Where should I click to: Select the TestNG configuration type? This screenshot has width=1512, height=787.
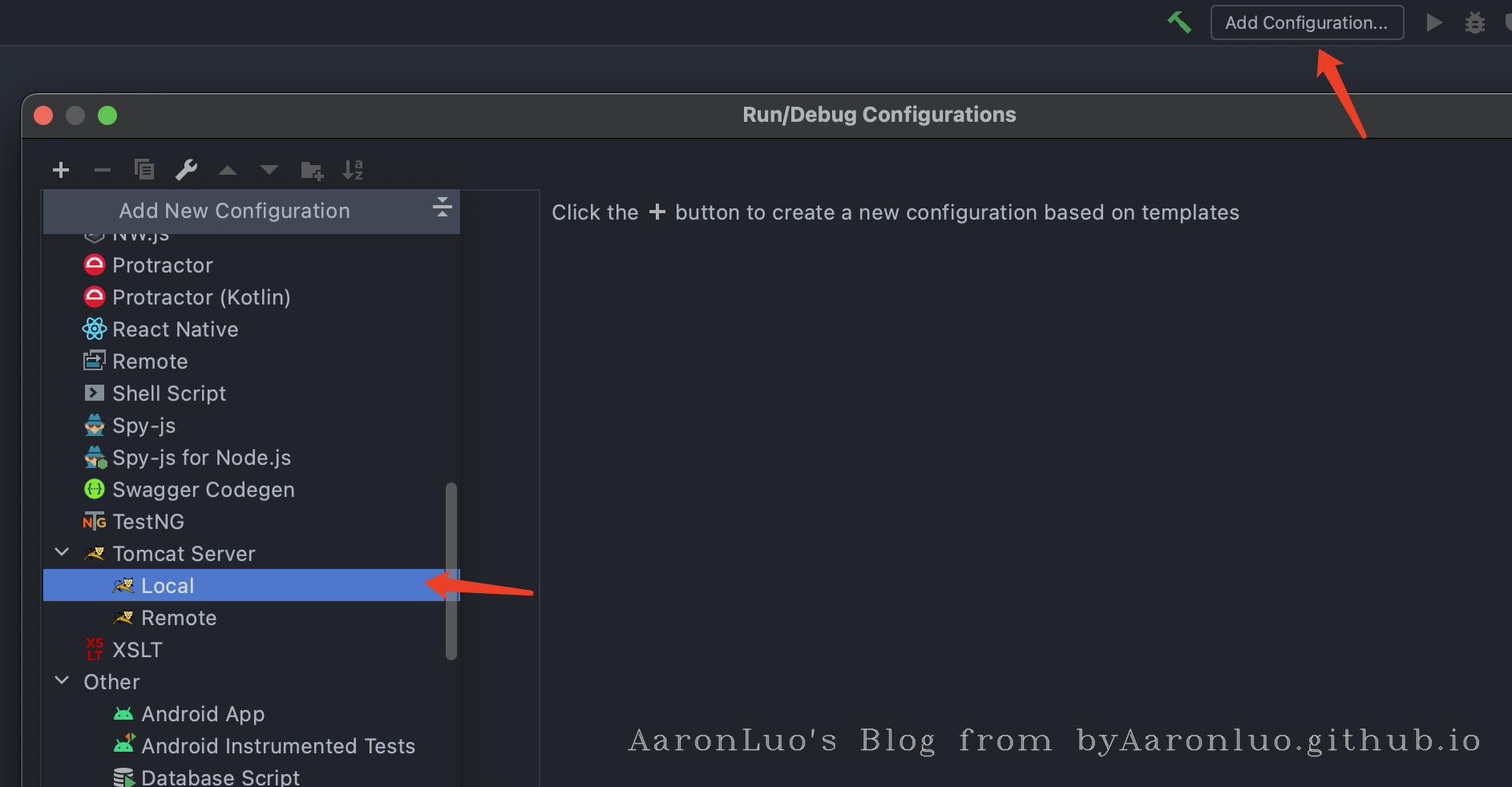coord(252,522)
